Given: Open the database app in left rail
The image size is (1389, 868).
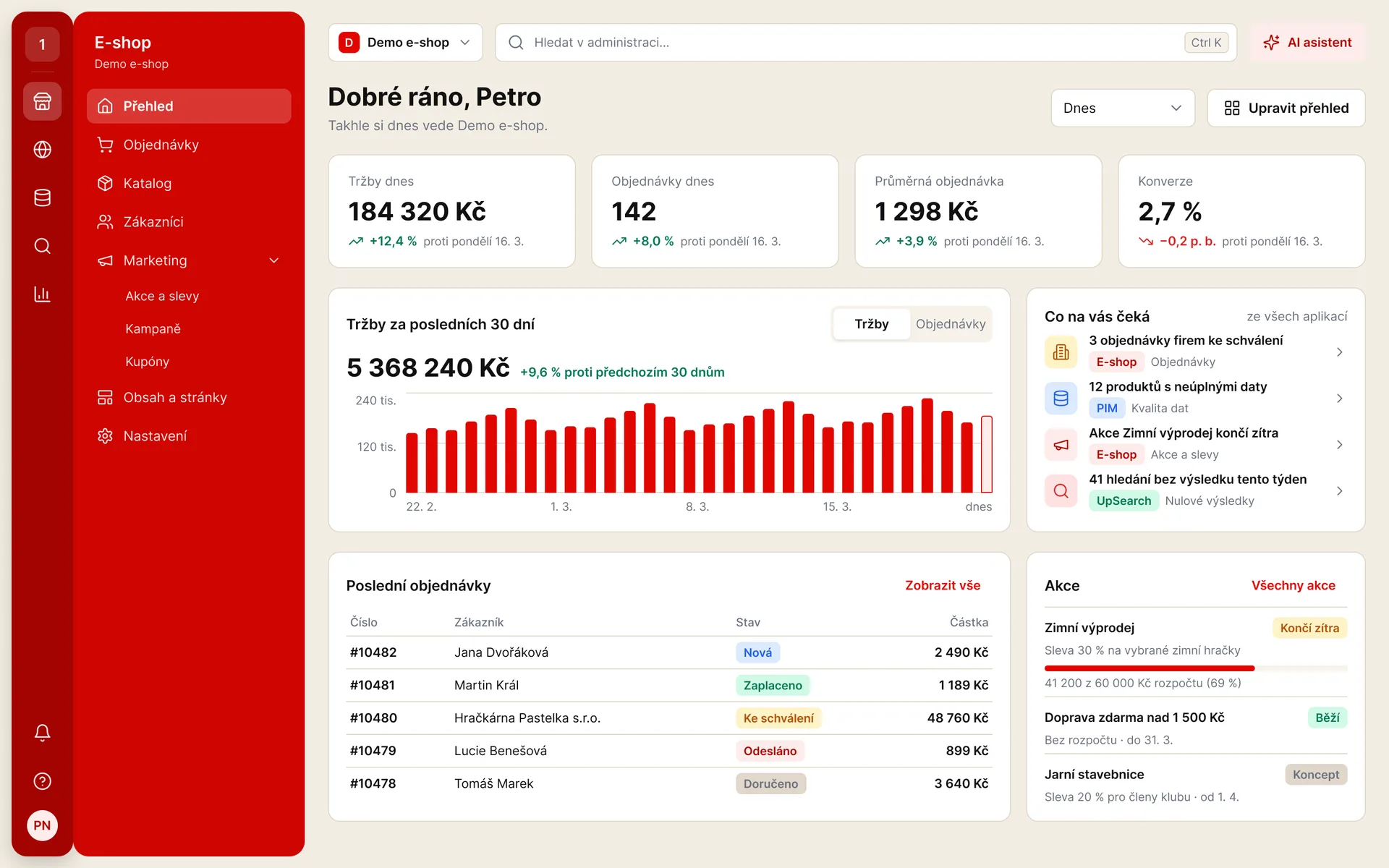Looking at the screenshot, I should [x=42, y=197].
